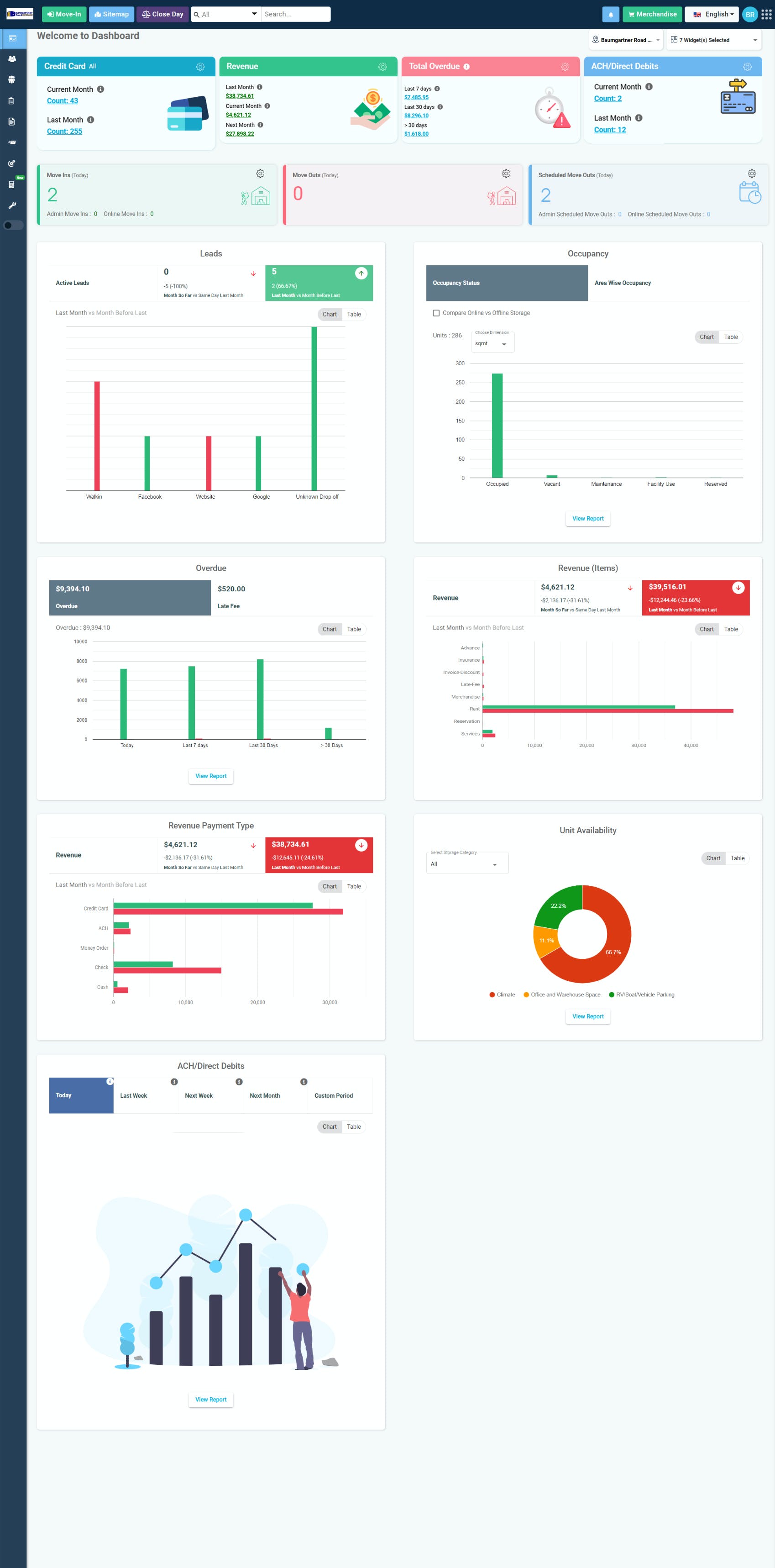775x1568 pixels.
Task: Click the Move-In button
Action: tap(64, 14)
